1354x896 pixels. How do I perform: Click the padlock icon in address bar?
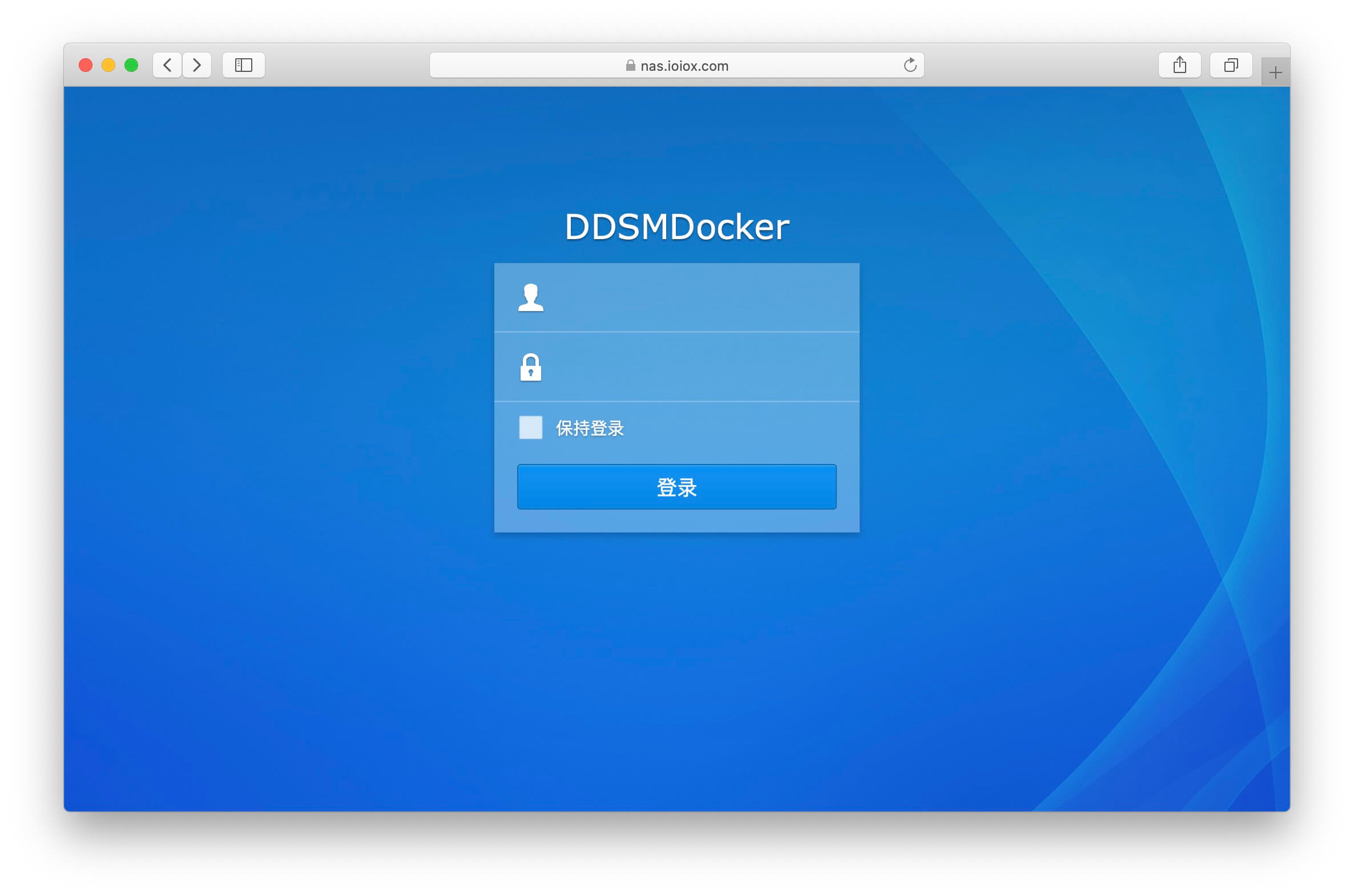point(630,66)
